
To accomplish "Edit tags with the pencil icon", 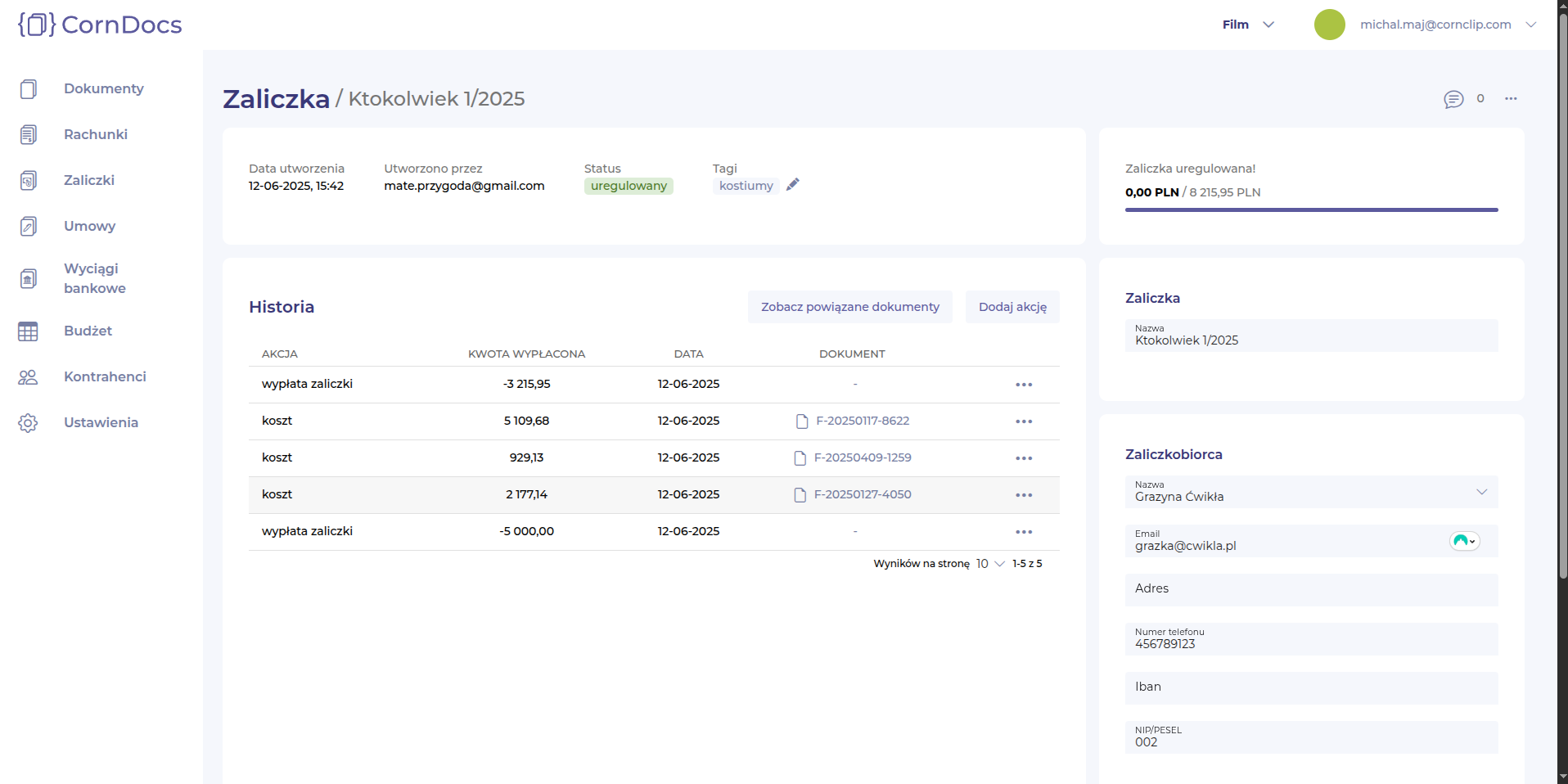I will pyautogui.click(x=792, y=185).
